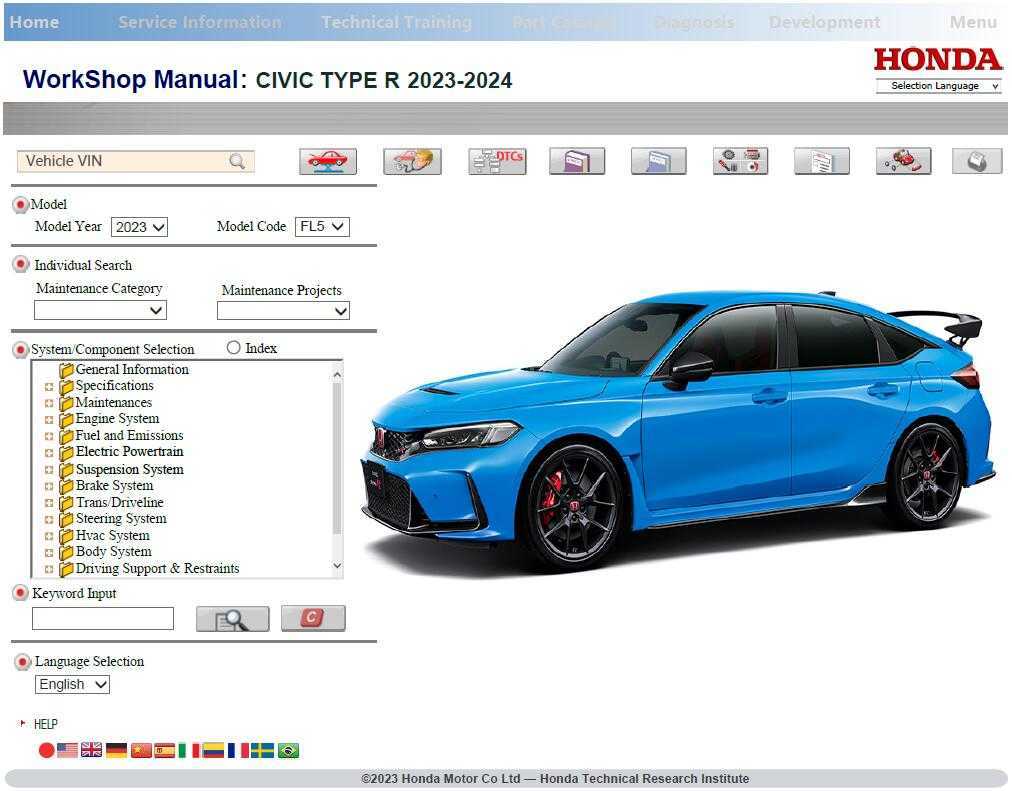The height and width of the screenshot is (791, 1012).
Task: Expand the Maintenances tree node
Action: (x=48, y=403)
